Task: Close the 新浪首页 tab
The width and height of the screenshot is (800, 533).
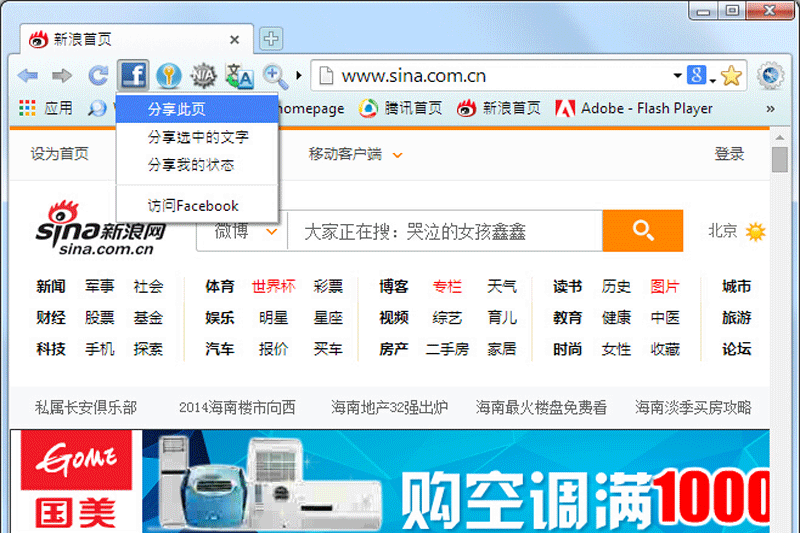Action: [x=235, y=40]
